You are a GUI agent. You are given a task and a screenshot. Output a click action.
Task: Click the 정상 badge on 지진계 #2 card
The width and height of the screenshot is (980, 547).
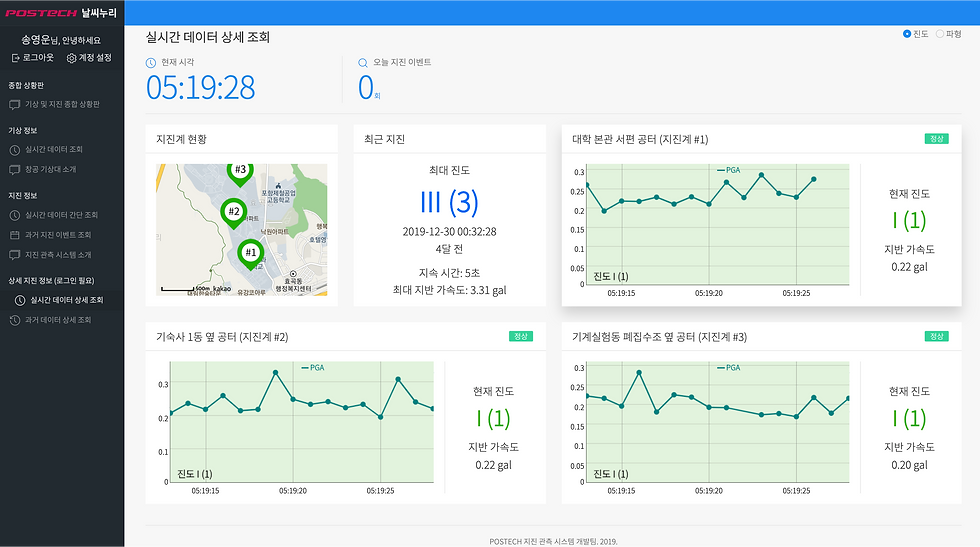coord(521,336)
